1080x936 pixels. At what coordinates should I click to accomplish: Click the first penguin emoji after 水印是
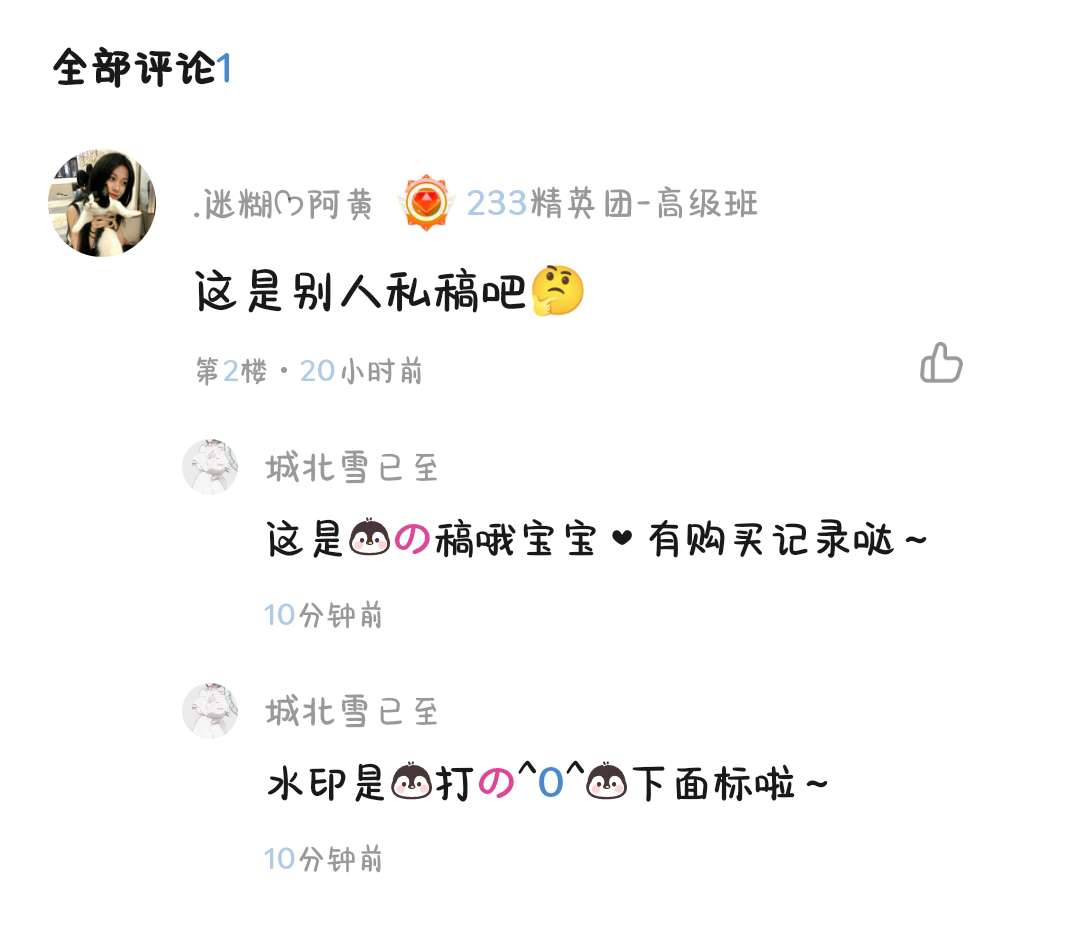[x=412, y=782]
